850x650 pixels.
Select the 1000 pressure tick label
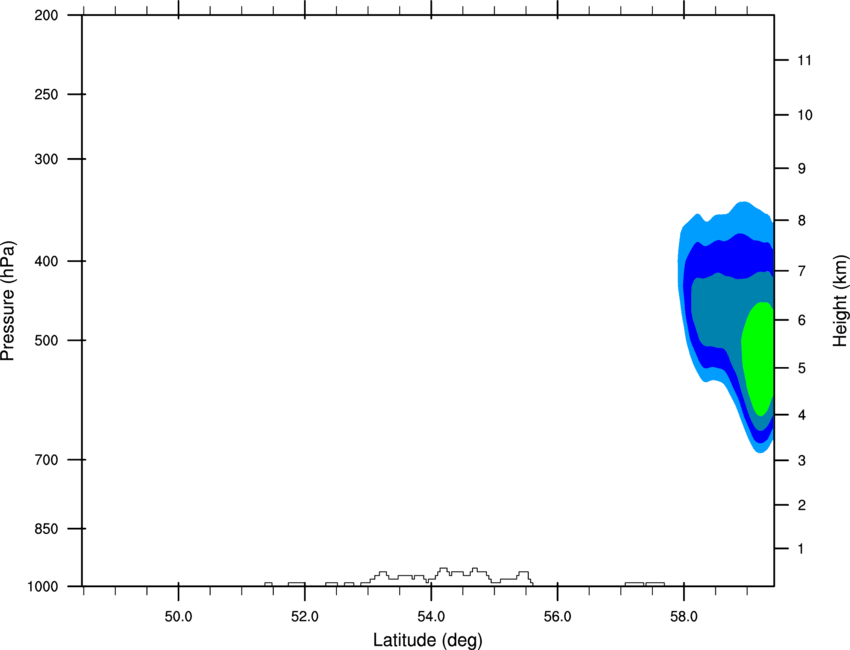pos(42,587)
